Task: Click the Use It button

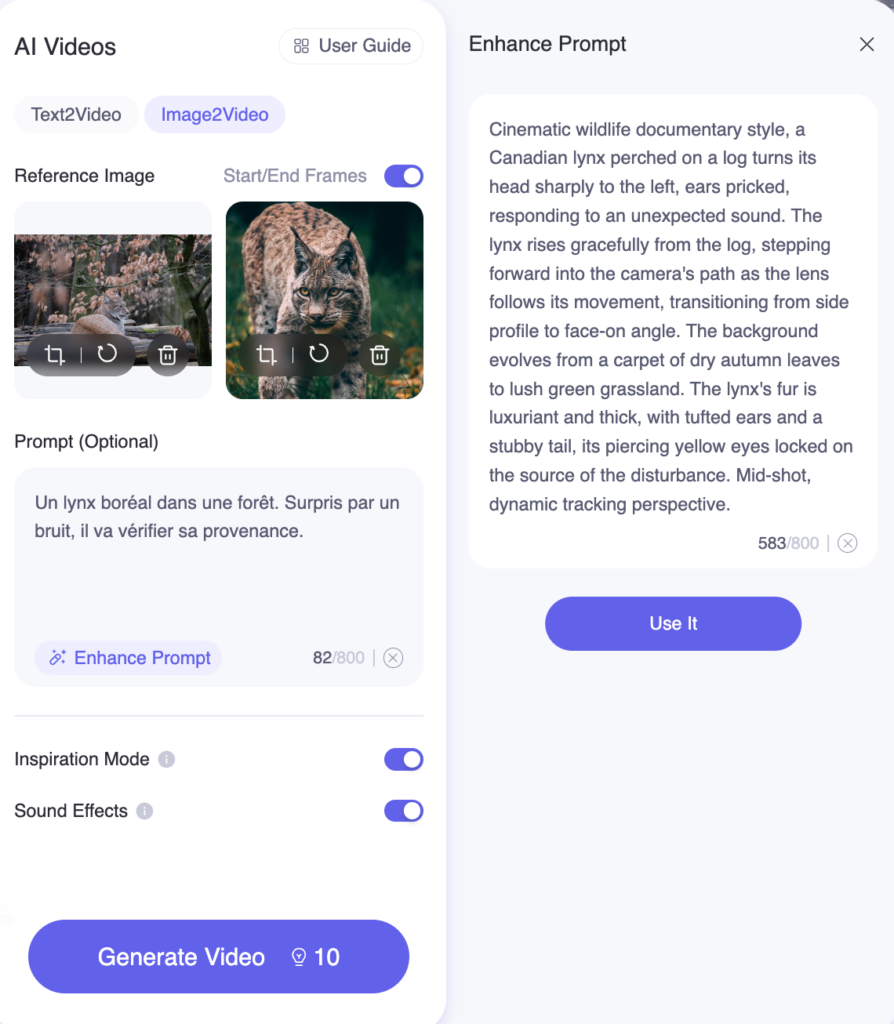Action: (673, 624)
